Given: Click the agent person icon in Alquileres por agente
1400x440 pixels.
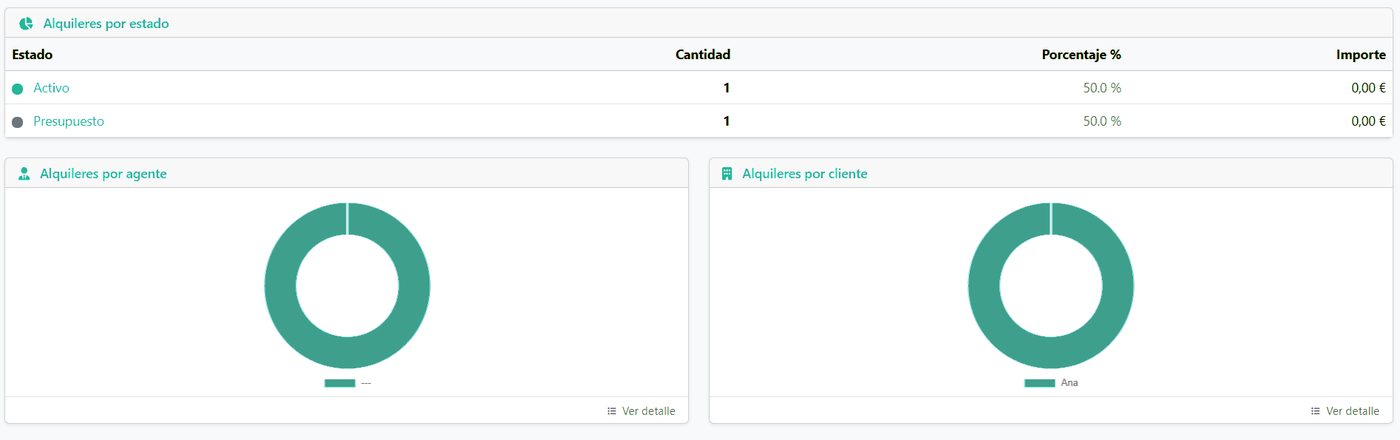Looking at the screenshot, I should point(24,174).
